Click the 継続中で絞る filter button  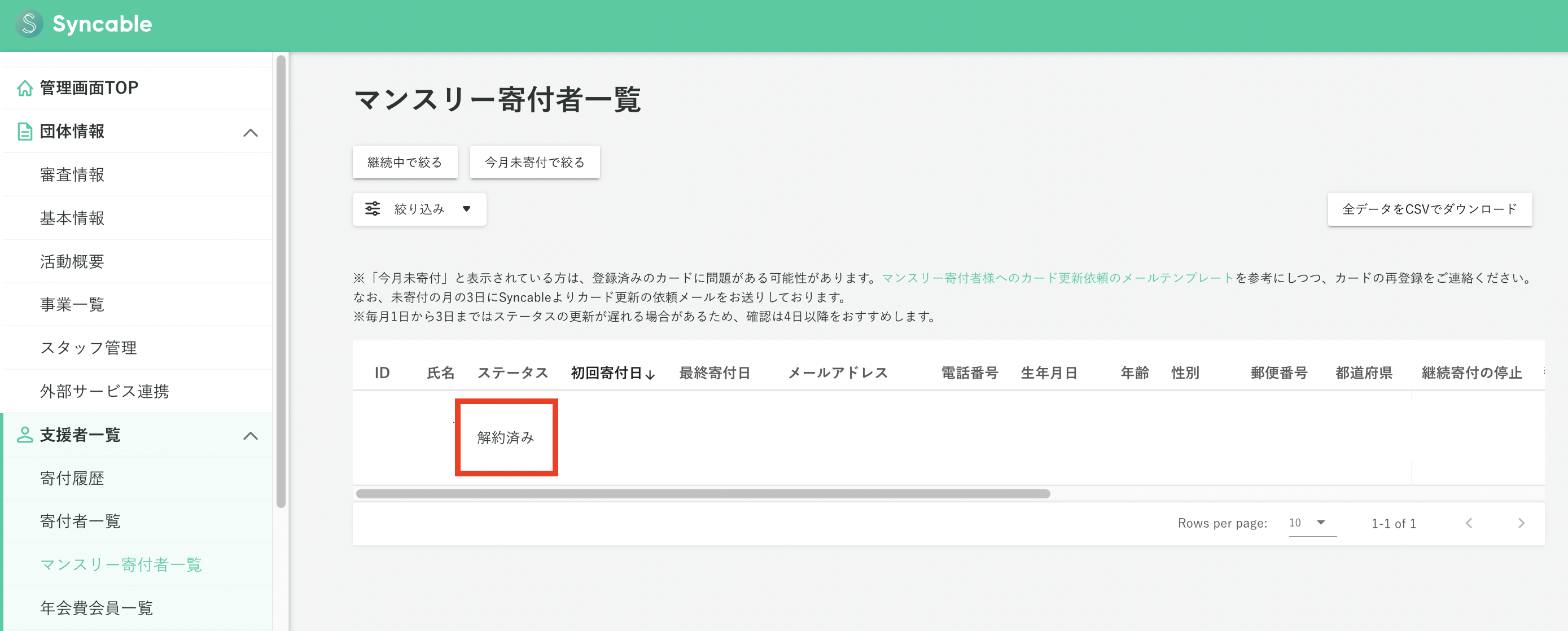404,162
